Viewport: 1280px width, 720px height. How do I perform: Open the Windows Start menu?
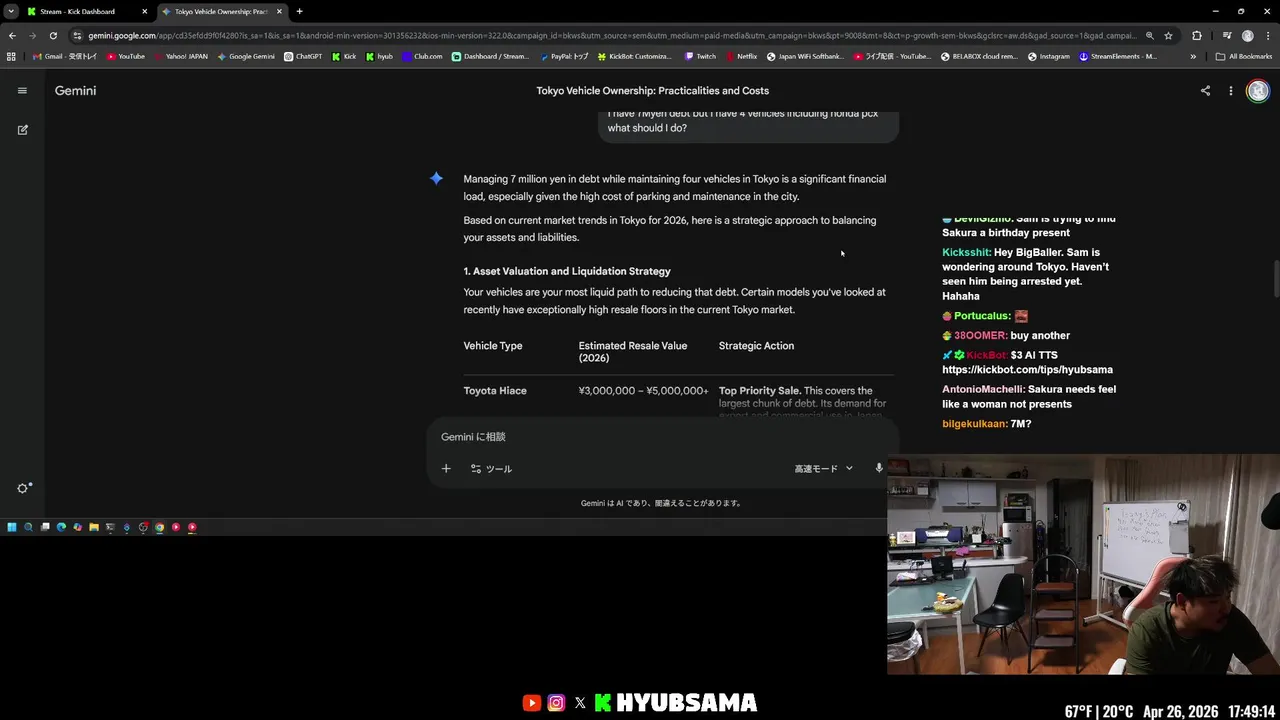point(12,527)
